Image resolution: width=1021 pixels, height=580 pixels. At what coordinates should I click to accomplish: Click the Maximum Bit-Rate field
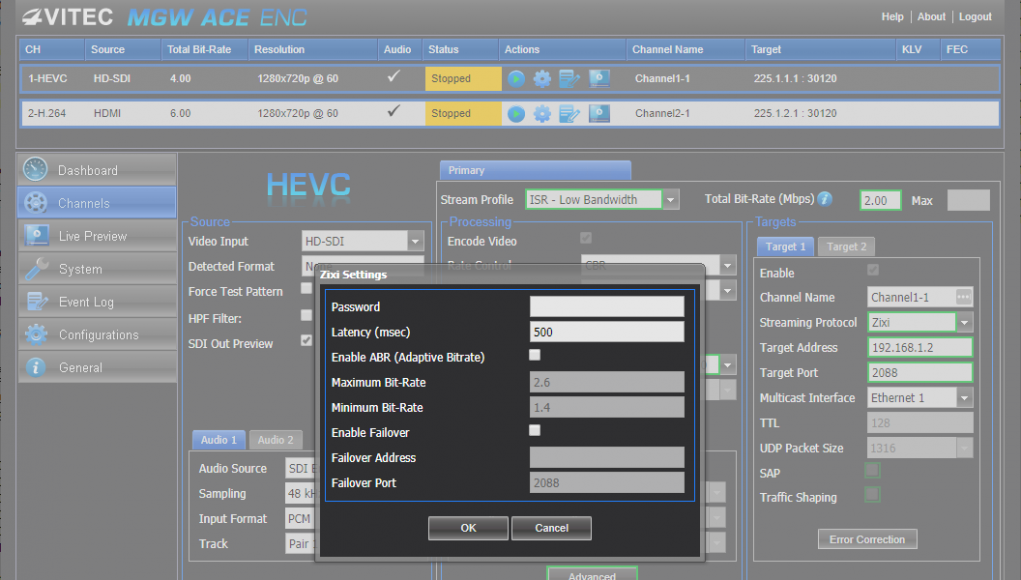pos(607,382)
